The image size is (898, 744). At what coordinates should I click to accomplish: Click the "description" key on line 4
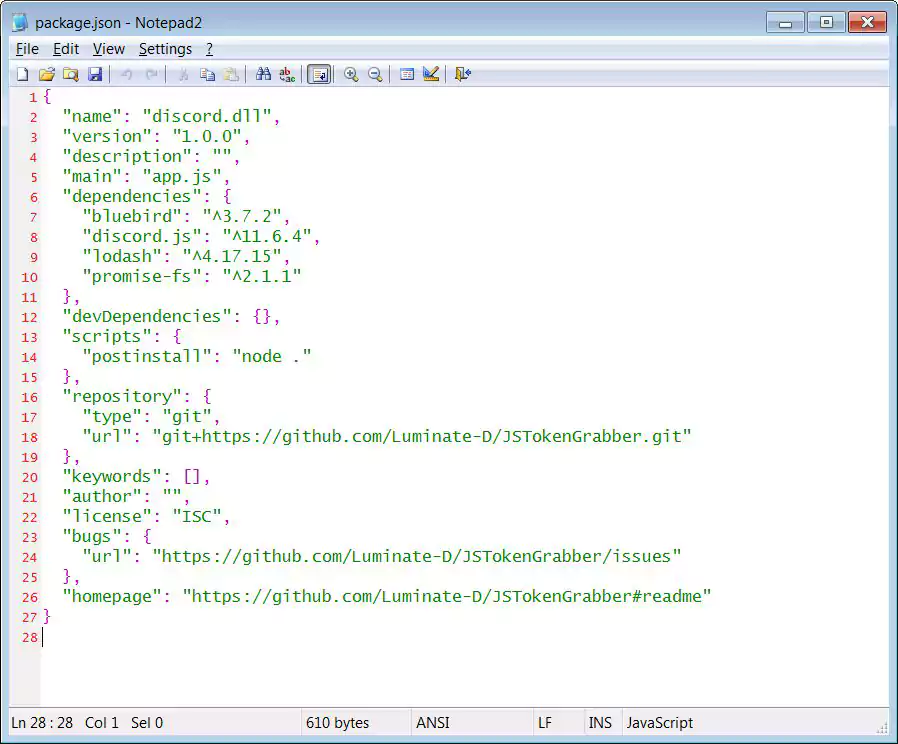(127, 156)
